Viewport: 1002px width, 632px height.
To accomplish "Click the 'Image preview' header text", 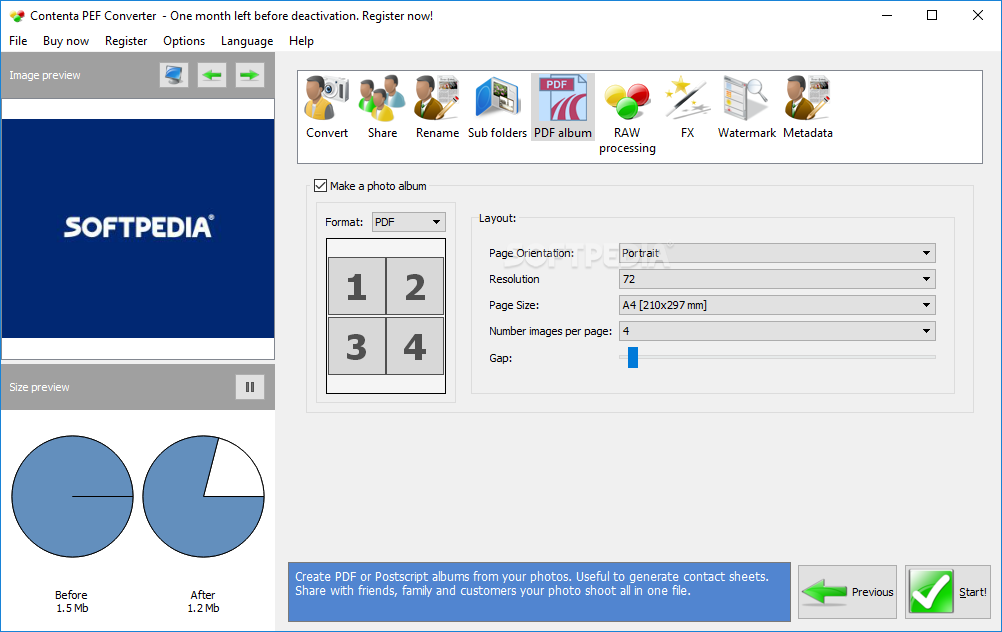I will coord(45,75).
